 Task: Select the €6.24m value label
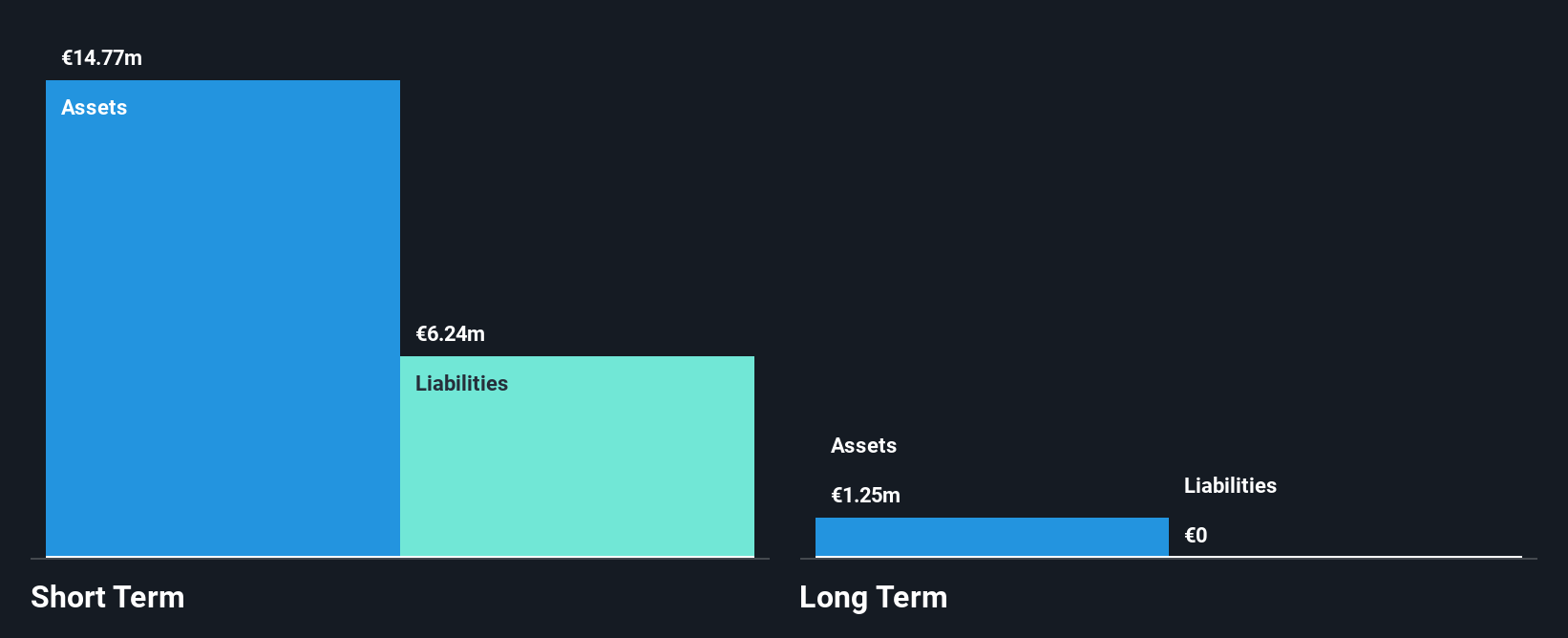click(451, 334)
